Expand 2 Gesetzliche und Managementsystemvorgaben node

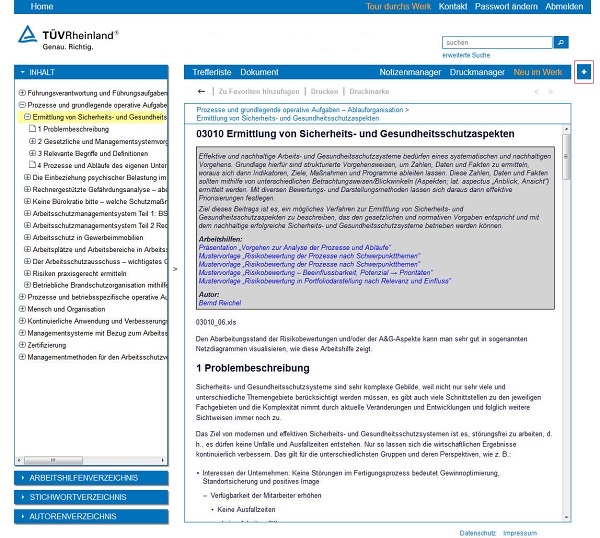(33, 141)
